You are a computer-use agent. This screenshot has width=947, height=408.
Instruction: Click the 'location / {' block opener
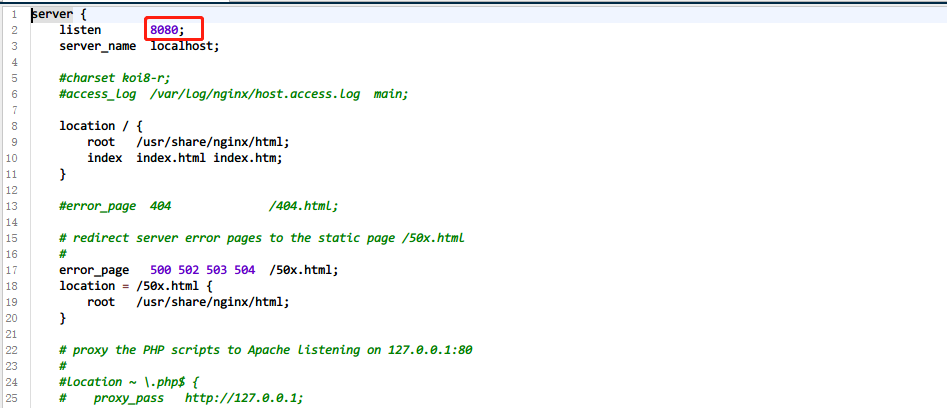pyautogui.click(x=101, y=126)
